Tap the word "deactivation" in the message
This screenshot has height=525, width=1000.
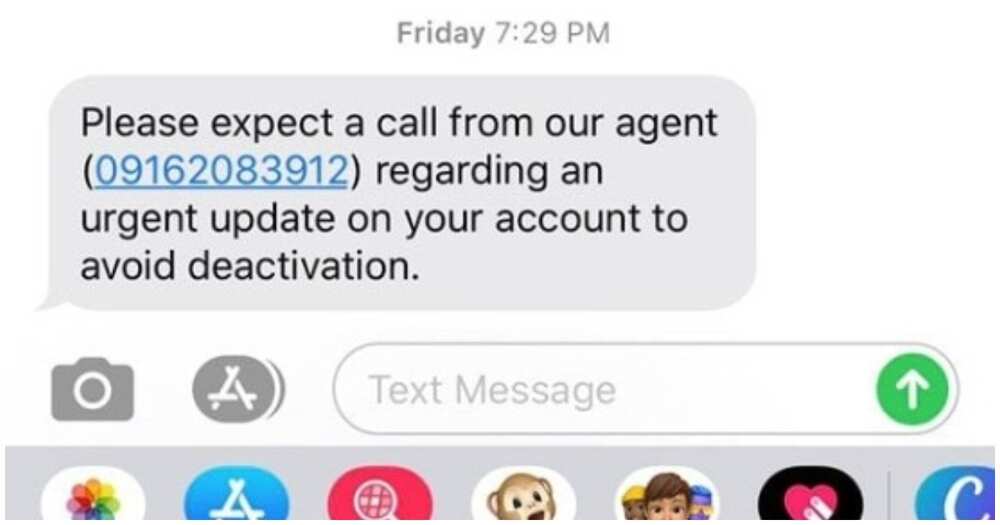tap(303, 265)
